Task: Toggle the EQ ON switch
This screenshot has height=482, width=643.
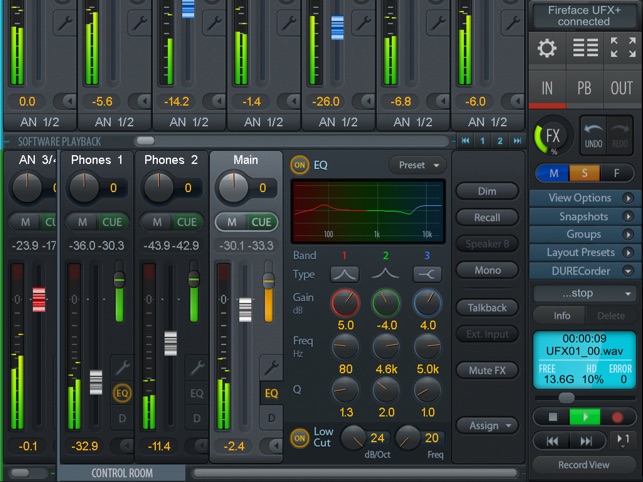Action: (x=299, y=165)
